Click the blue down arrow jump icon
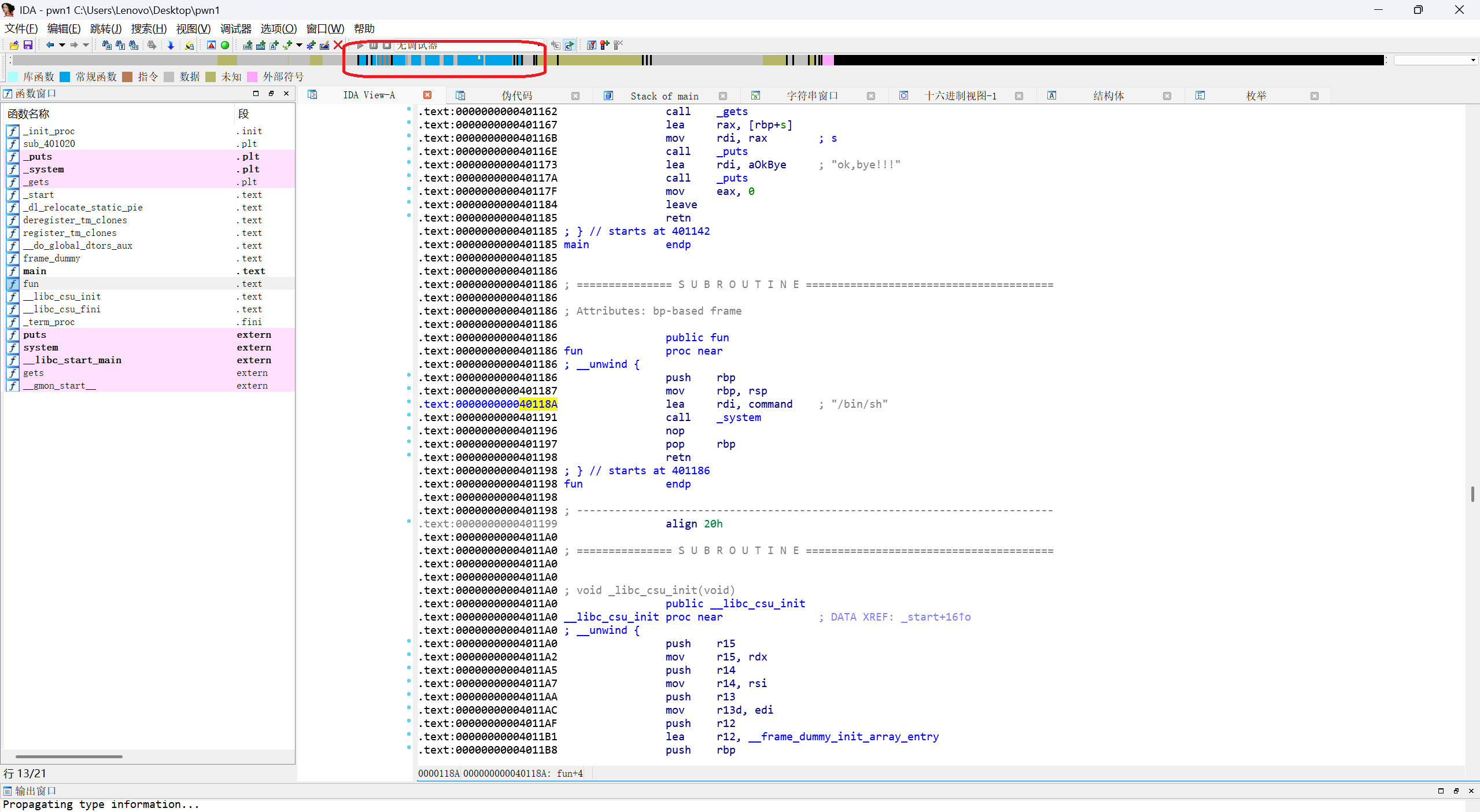 click(171, 45)
